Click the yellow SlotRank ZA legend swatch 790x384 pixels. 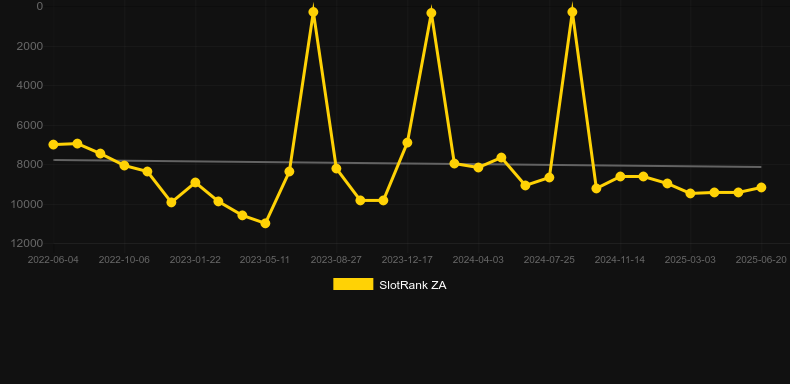[x=353, y=284]
